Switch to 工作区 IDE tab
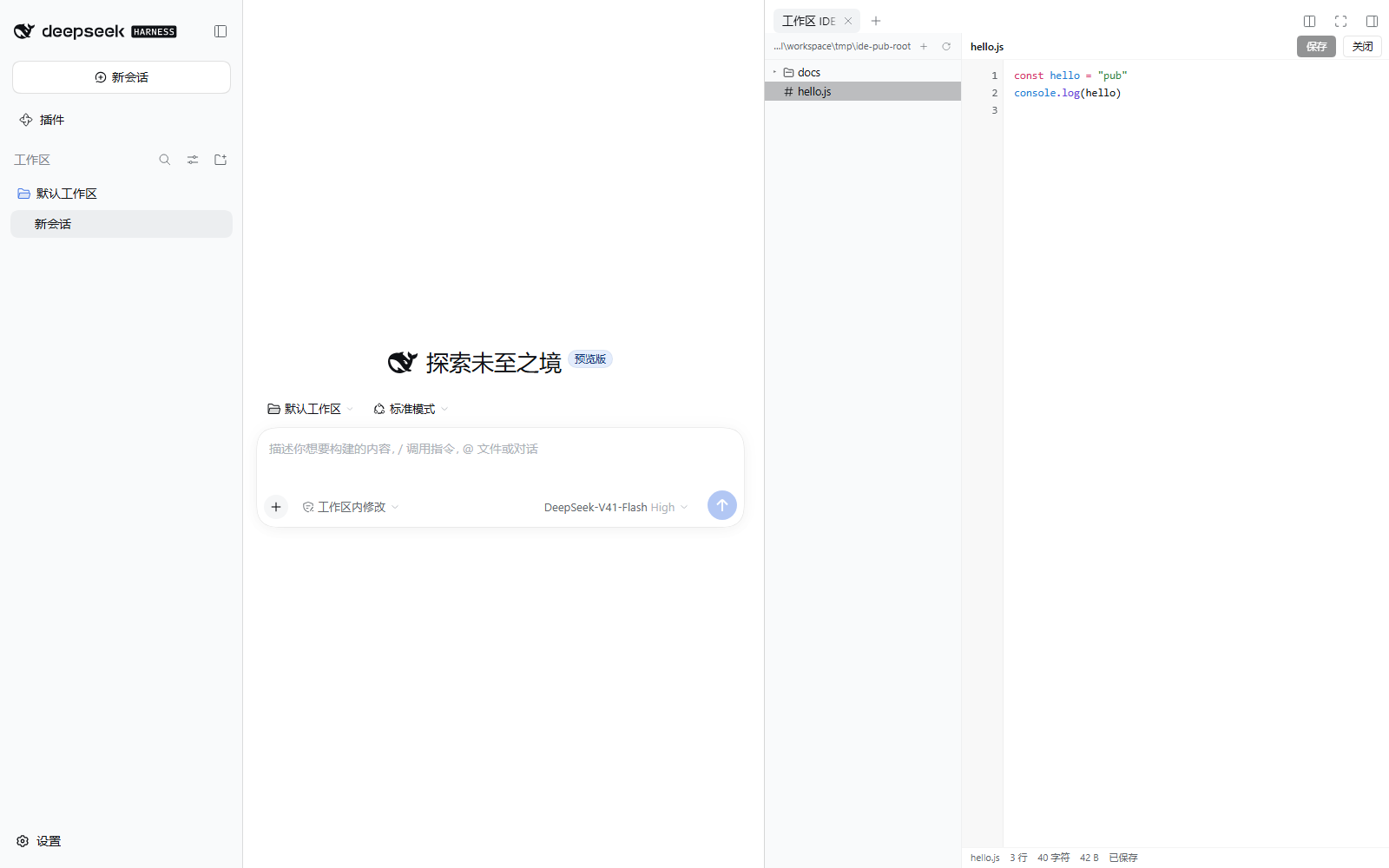 click(x=808, y=21)
